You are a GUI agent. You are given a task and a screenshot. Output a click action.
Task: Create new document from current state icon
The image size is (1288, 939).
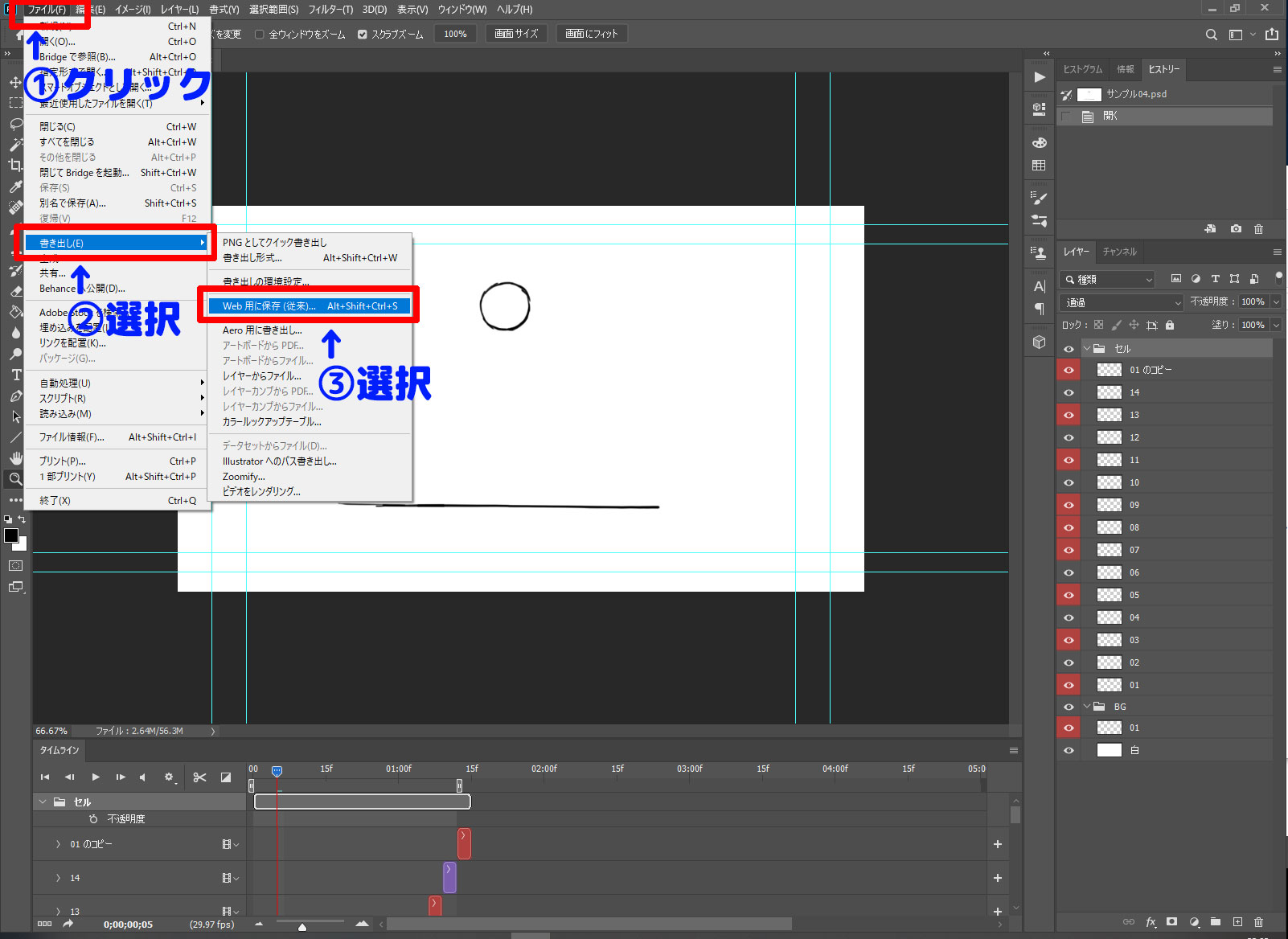tap(1210, 229)
